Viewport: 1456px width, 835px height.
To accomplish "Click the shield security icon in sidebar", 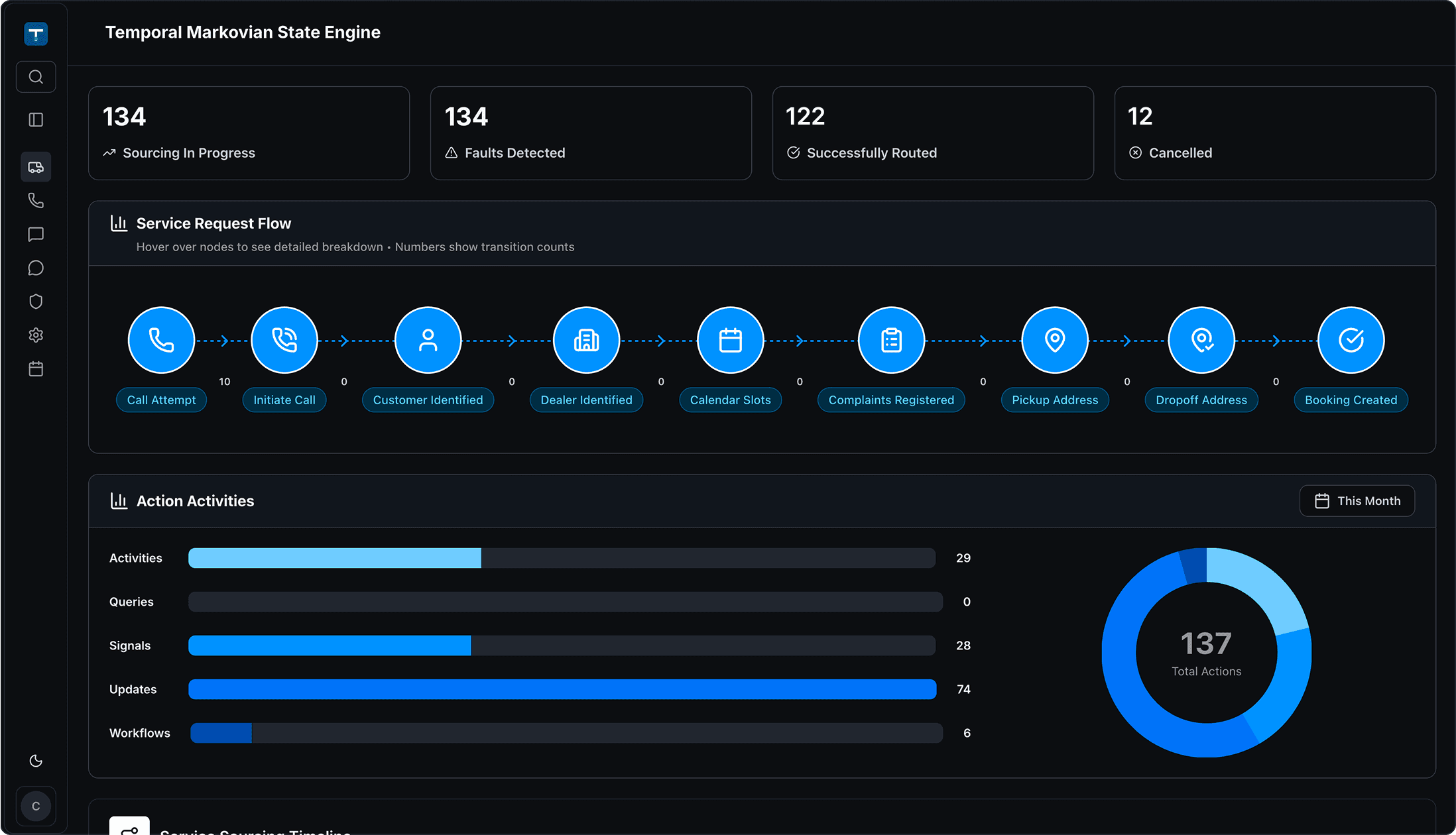I will [x=36, y=301].
